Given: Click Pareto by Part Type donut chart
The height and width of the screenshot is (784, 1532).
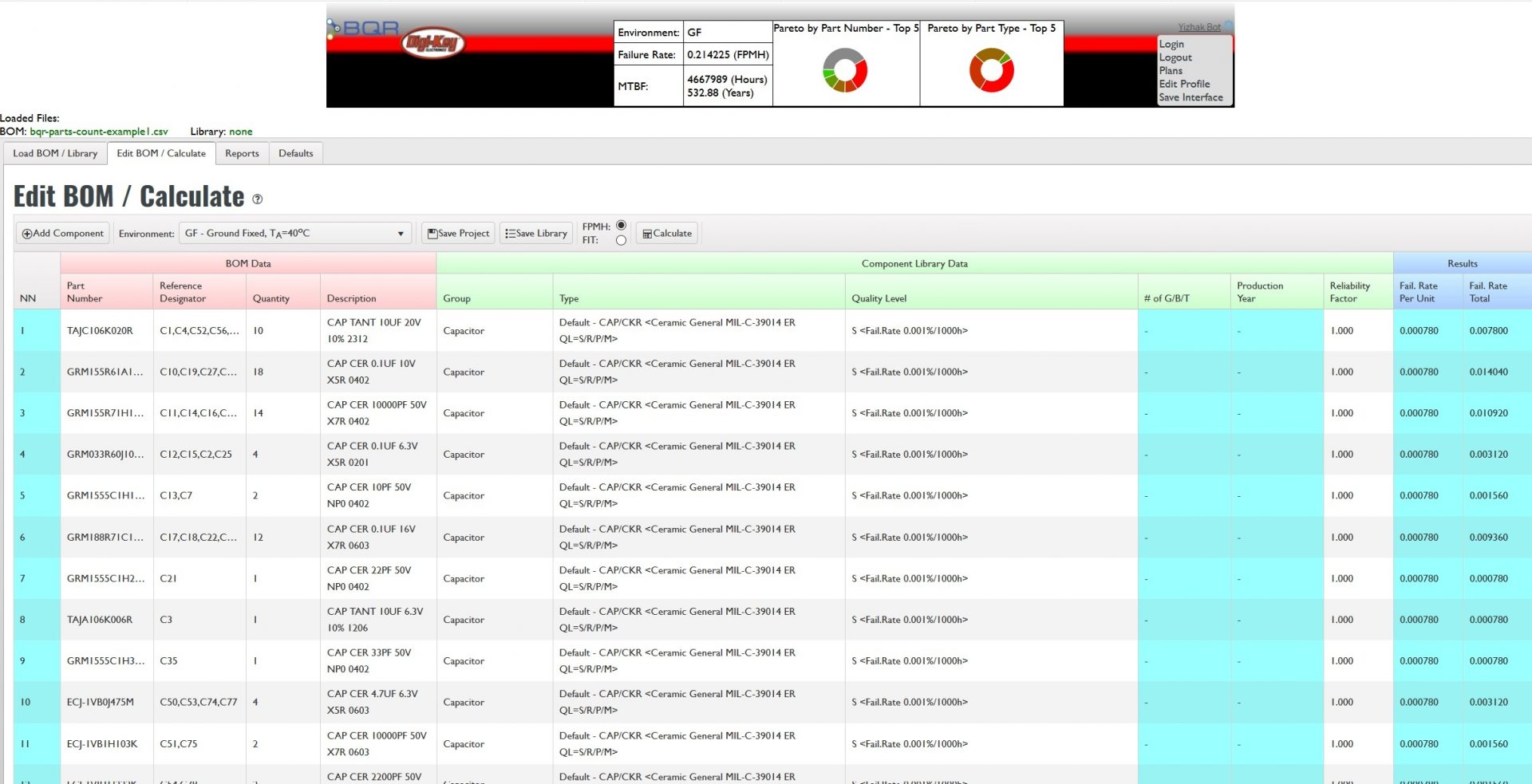Looking at the screenshot, I should [x=991, y=70].
